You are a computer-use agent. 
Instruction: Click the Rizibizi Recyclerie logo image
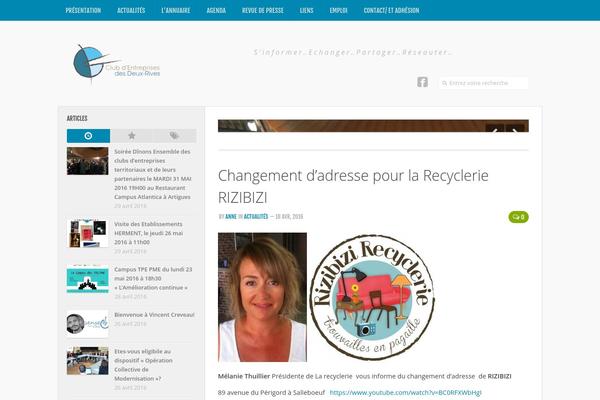pos(372,297)
